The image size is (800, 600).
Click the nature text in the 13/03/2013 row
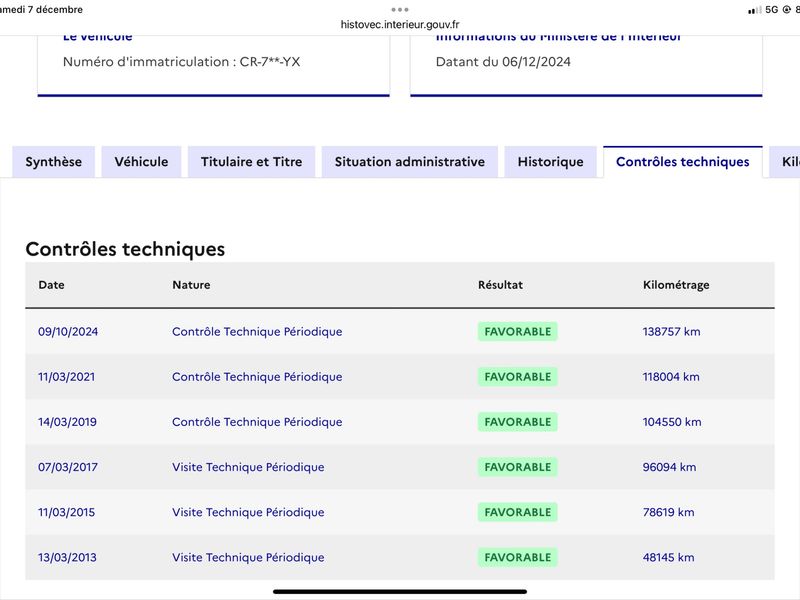coord(248,557)
